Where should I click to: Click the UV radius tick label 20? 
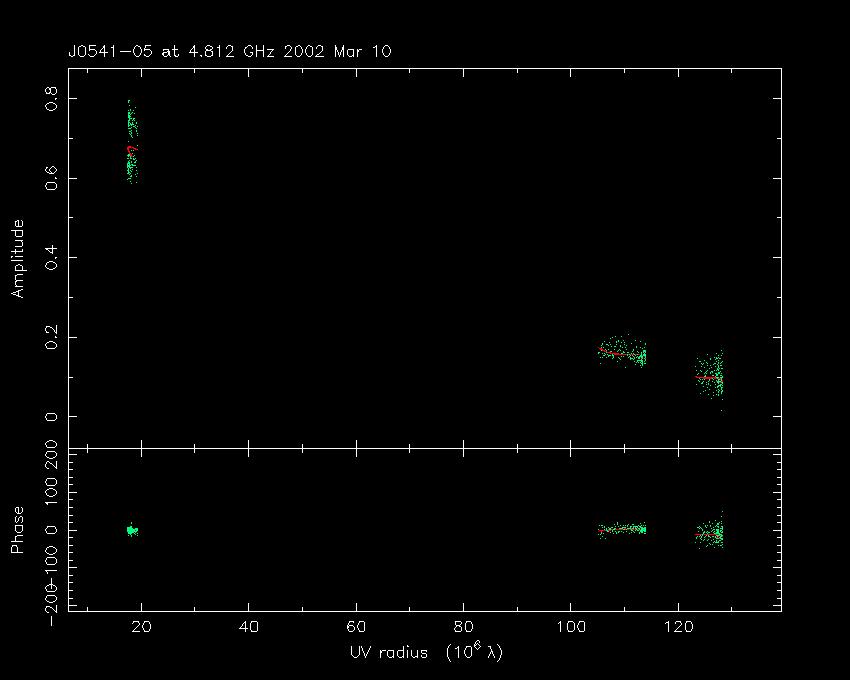coord(141,627)
